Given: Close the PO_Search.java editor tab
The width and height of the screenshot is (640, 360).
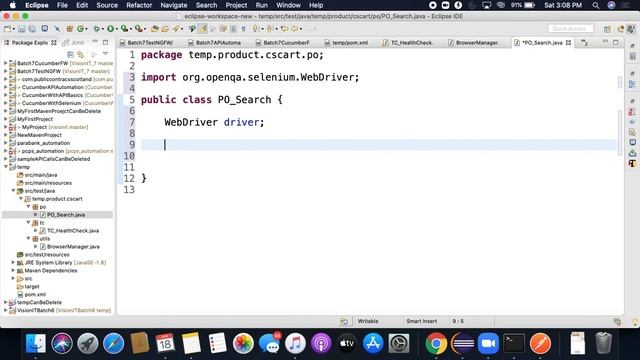Looking at the screenshot, I should tap(568, 42).
